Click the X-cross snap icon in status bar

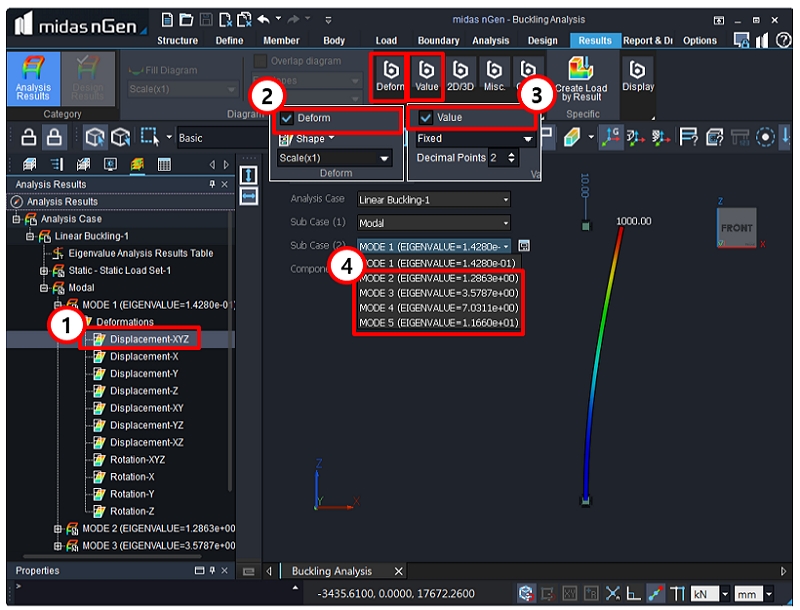pos(612,593)
